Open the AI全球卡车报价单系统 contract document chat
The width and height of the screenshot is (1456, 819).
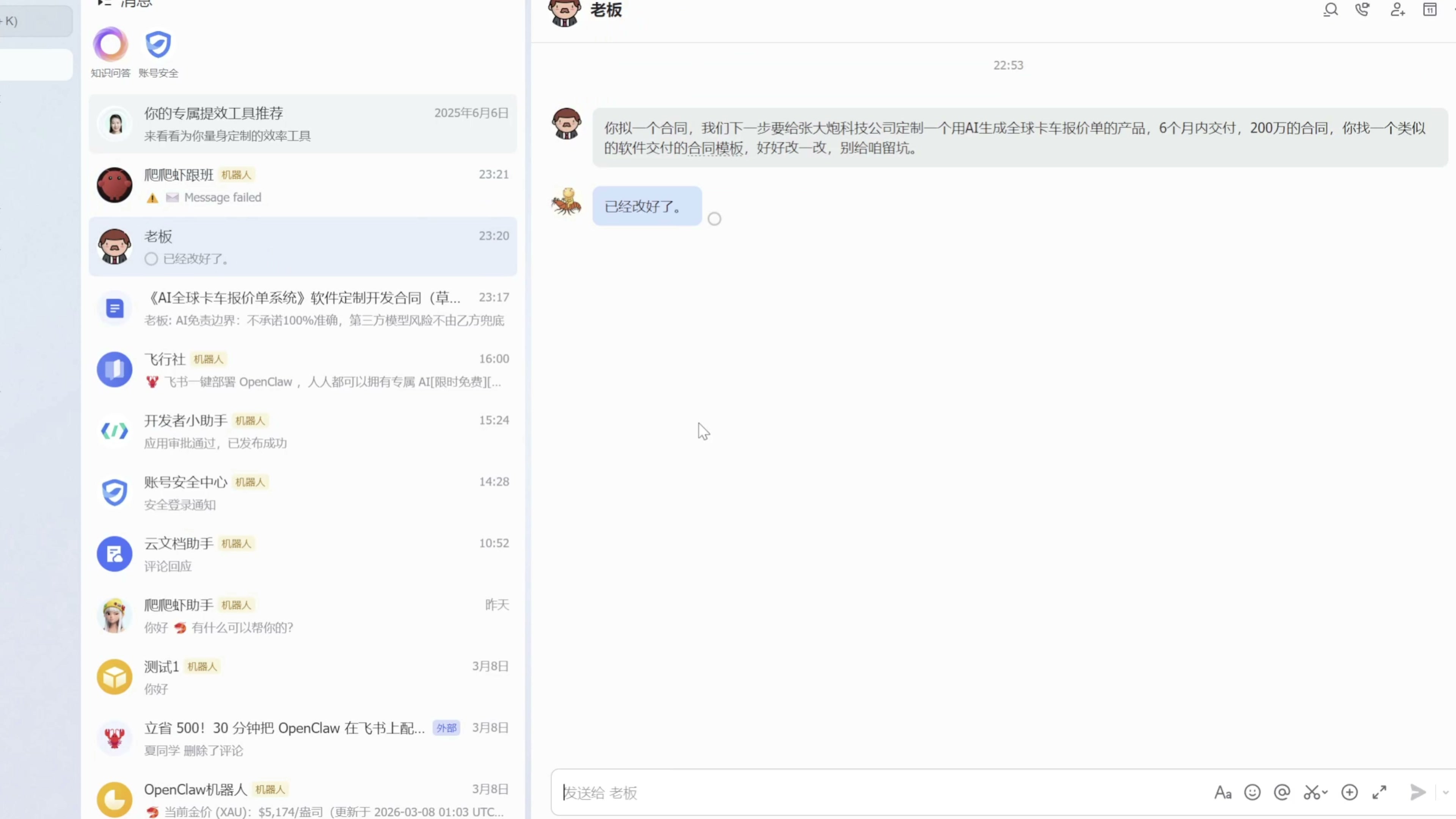pos(303,309)
